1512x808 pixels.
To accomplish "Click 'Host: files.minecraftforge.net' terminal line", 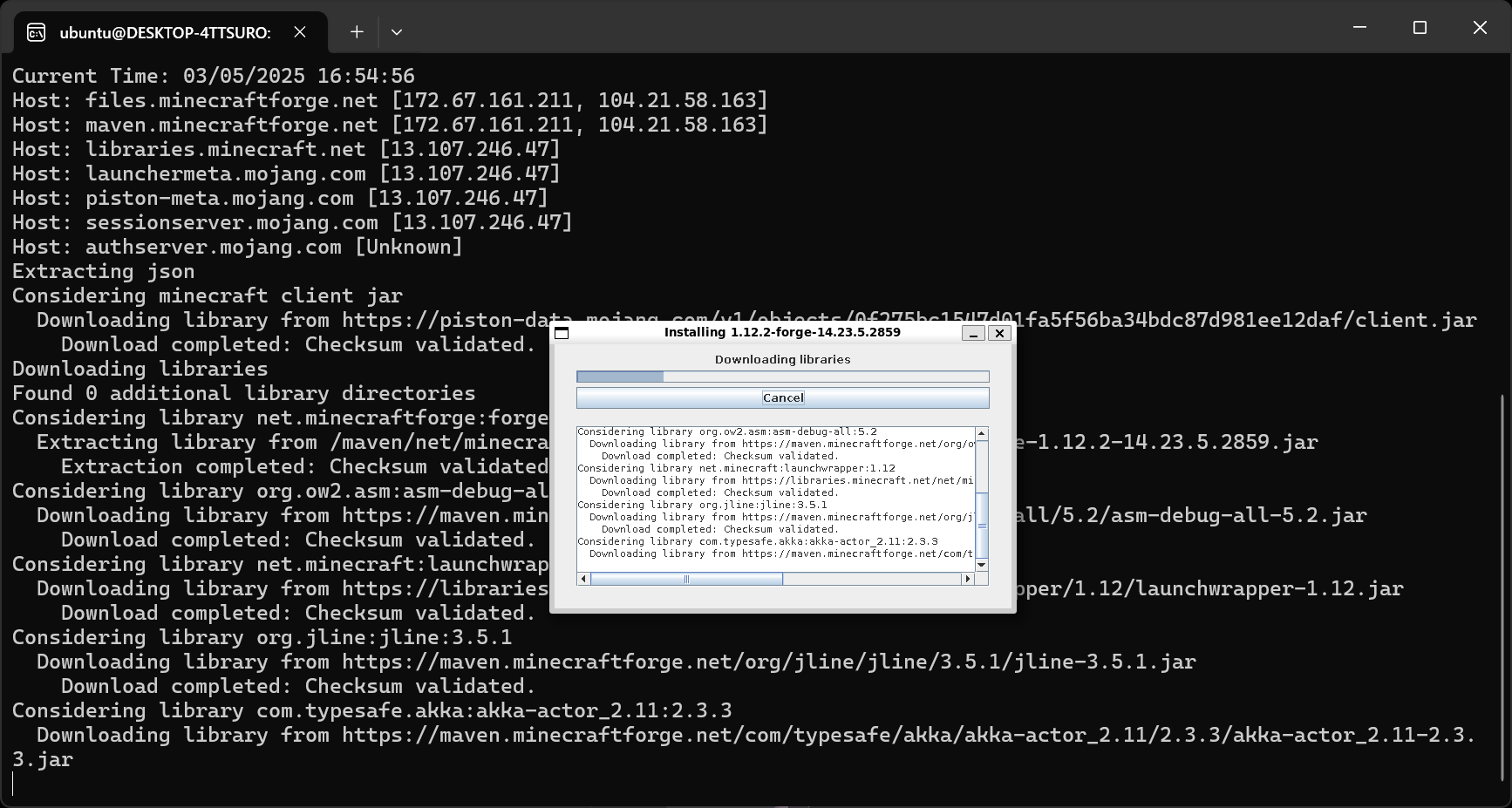I will (390, 100).
